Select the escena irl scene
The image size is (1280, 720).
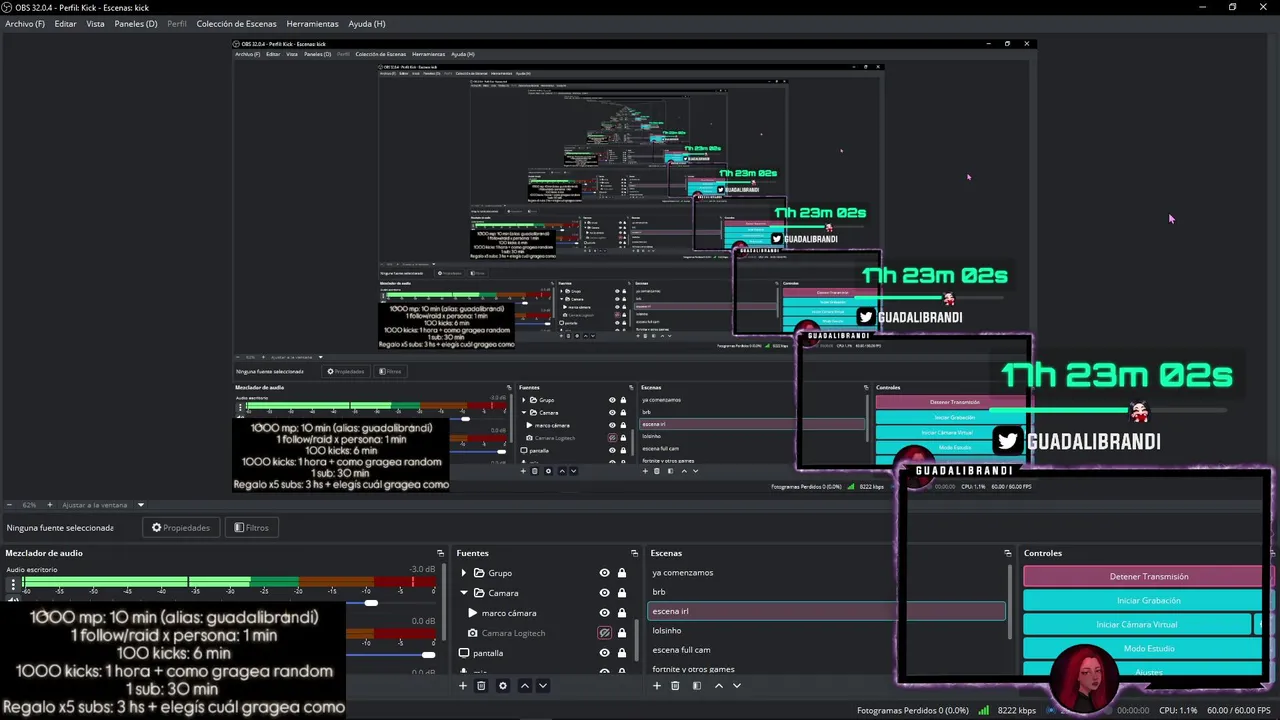[828, 611]
